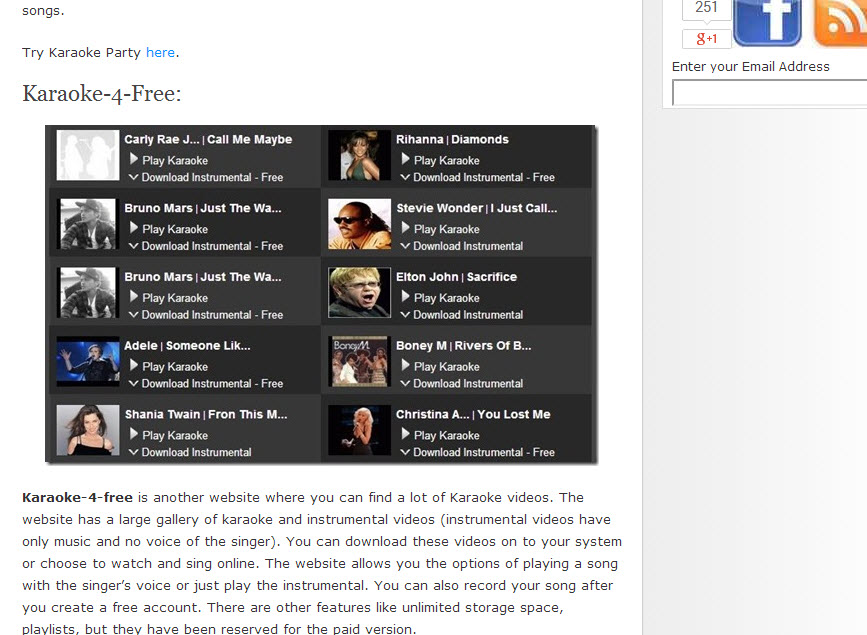Open the Carly Rae Jepsen placeholder thumbnail
This screenshot has height=635, width=867.
(88, 155)
